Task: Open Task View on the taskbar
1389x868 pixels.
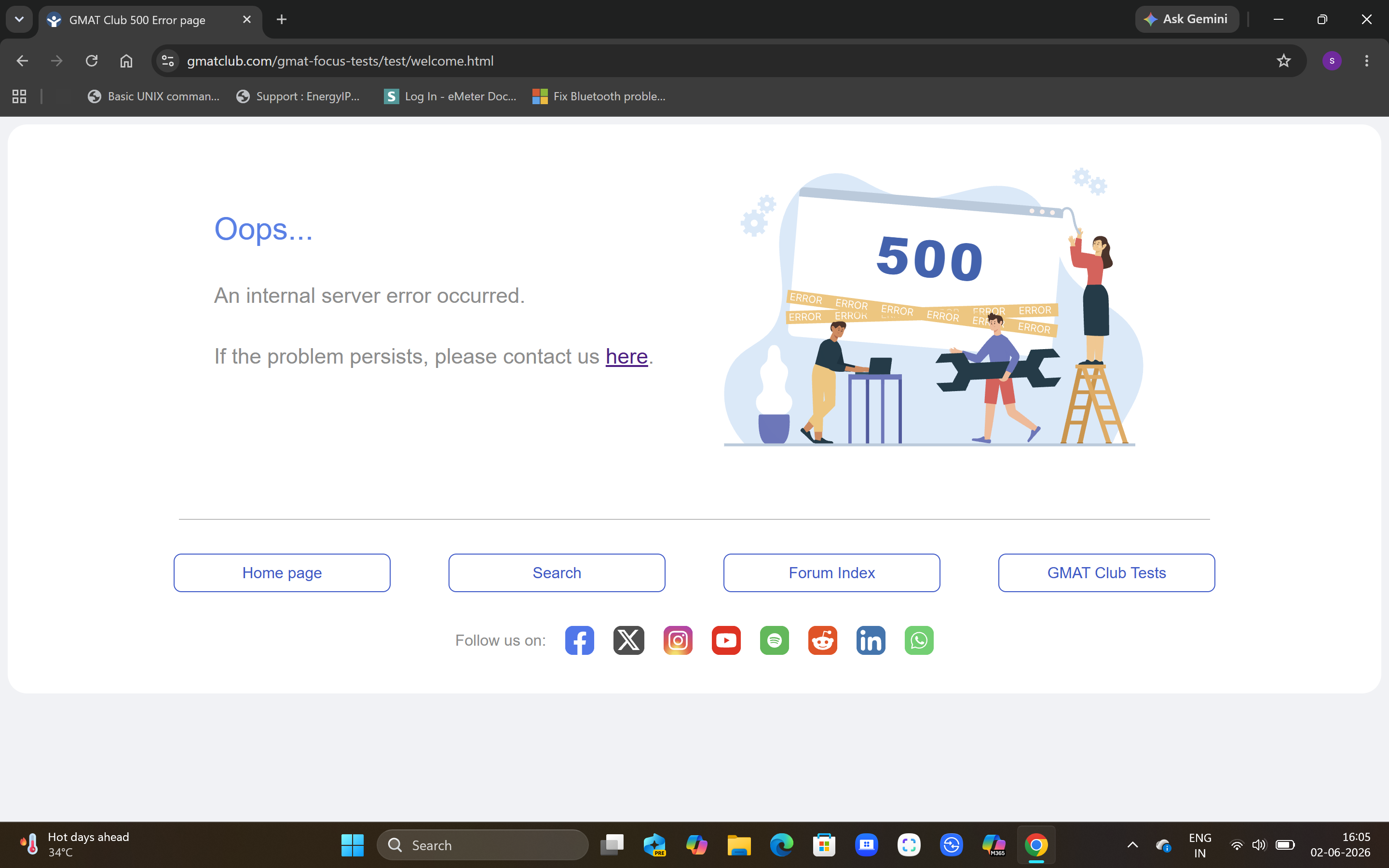Action: point(612,845)
